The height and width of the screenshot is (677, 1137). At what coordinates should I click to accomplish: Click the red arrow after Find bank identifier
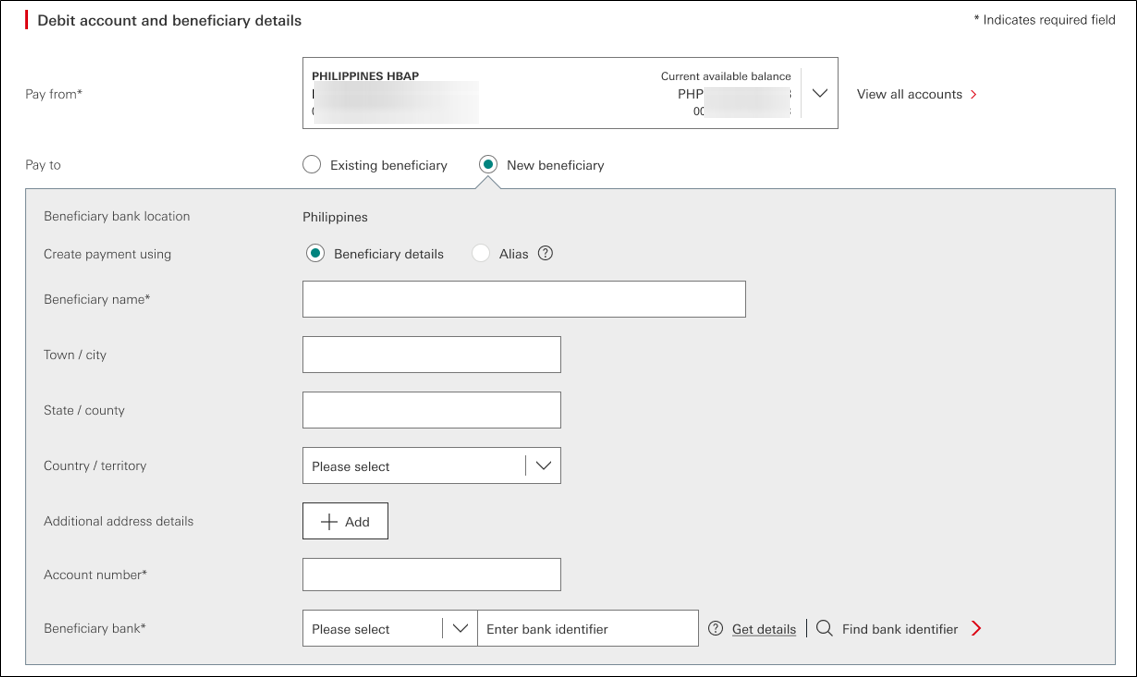coord(976,629)
